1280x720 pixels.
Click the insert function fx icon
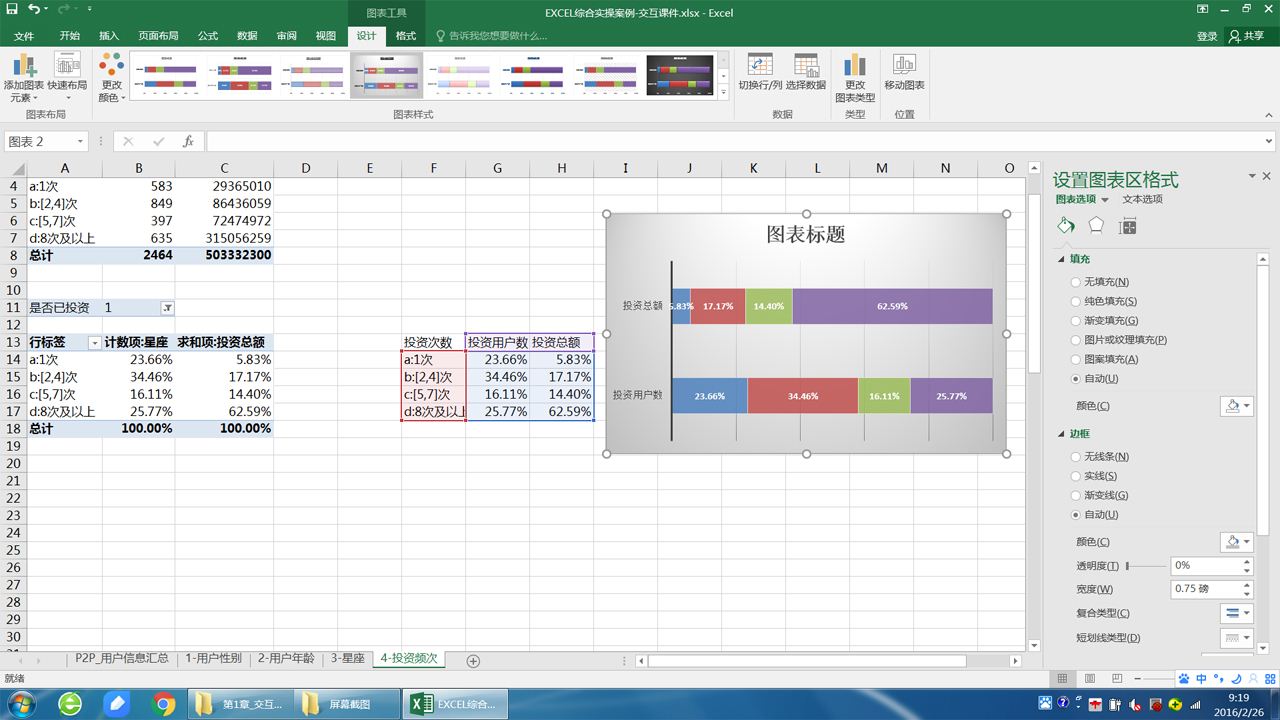tap(188, 142)
